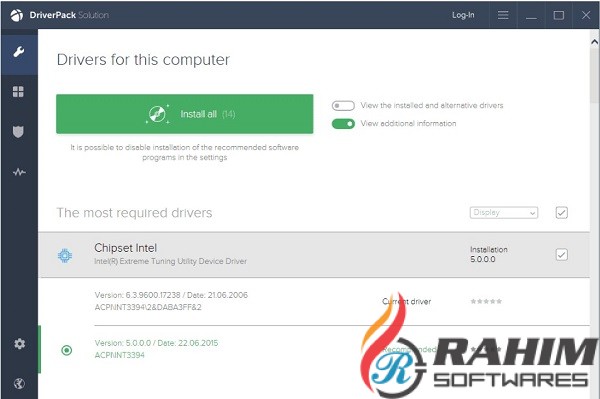Click the Log-In link

(x=463, y=15)
